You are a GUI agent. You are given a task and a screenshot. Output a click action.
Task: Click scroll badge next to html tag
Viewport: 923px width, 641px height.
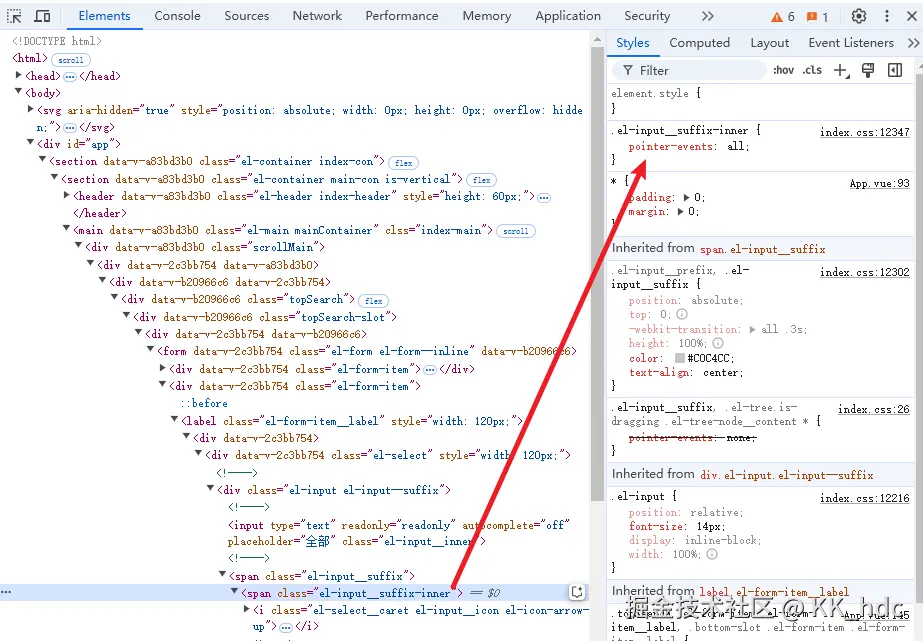(71, 59)
